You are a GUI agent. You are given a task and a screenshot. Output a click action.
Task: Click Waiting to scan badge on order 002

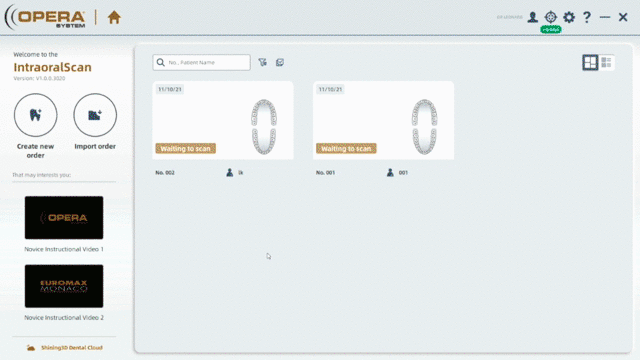point(185,149)
